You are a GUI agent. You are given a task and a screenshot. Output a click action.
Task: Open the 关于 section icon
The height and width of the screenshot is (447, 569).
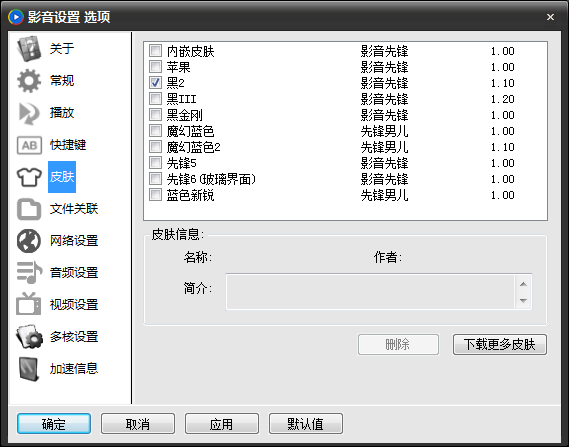point(29,48)
